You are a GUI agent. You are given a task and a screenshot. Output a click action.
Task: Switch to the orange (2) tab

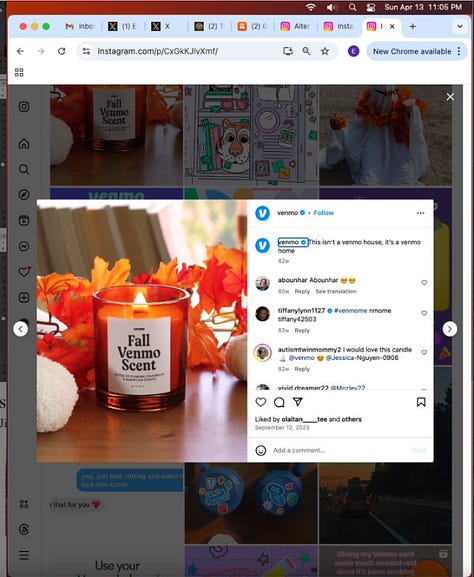pos(252,26)
